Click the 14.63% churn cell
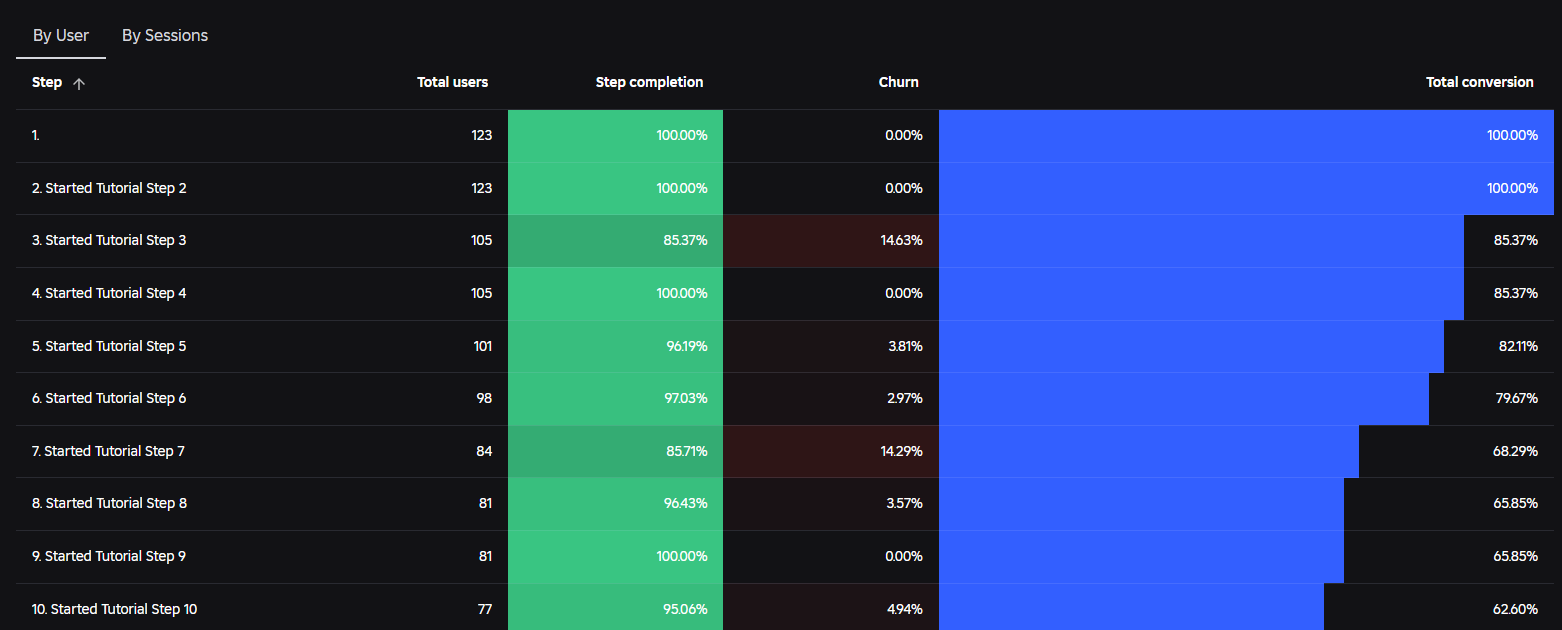Screen dimensions: 1562x630 coord(831,241)
